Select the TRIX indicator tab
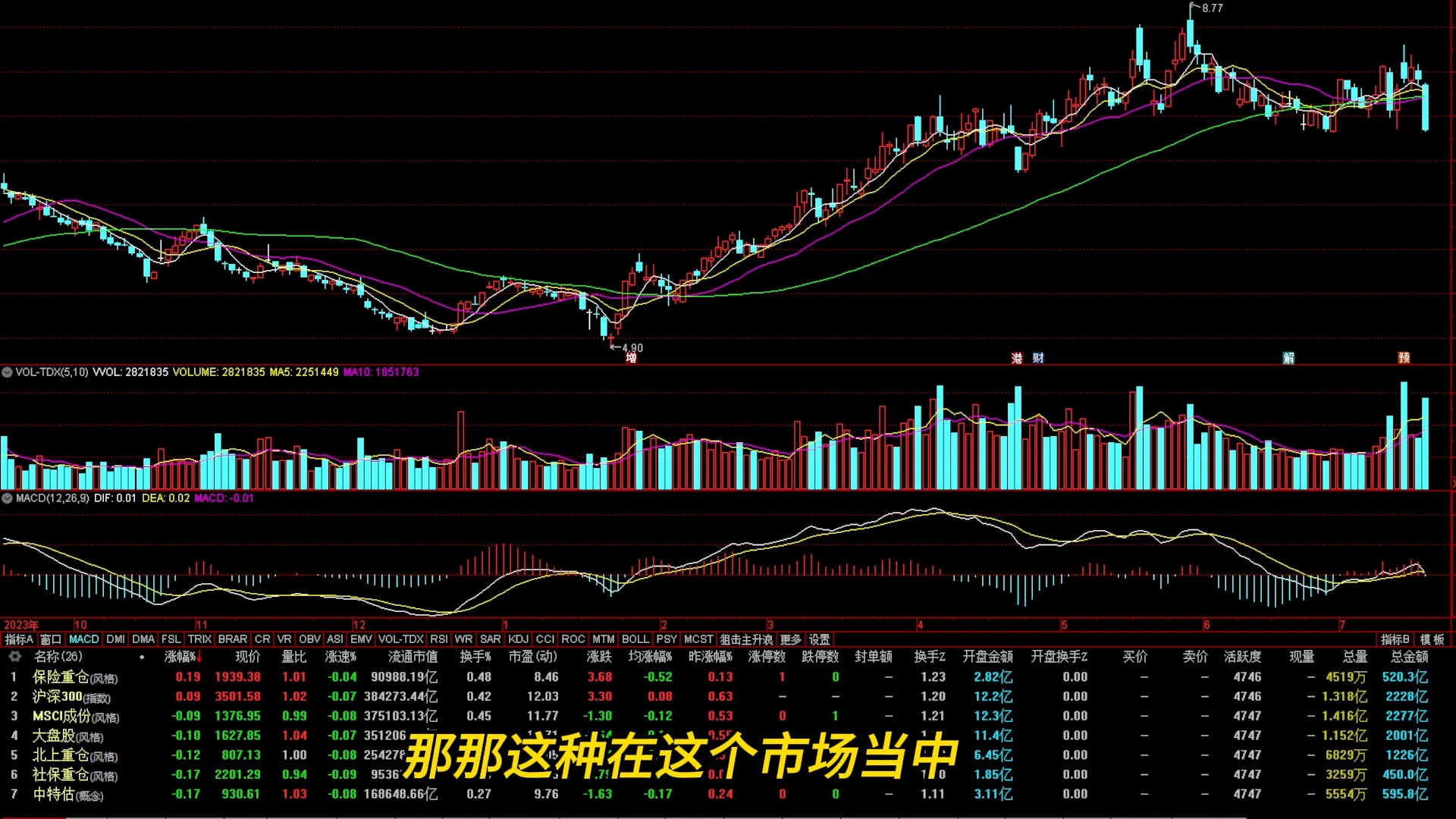Viewport: 1456px width, 819px height. 199,639
